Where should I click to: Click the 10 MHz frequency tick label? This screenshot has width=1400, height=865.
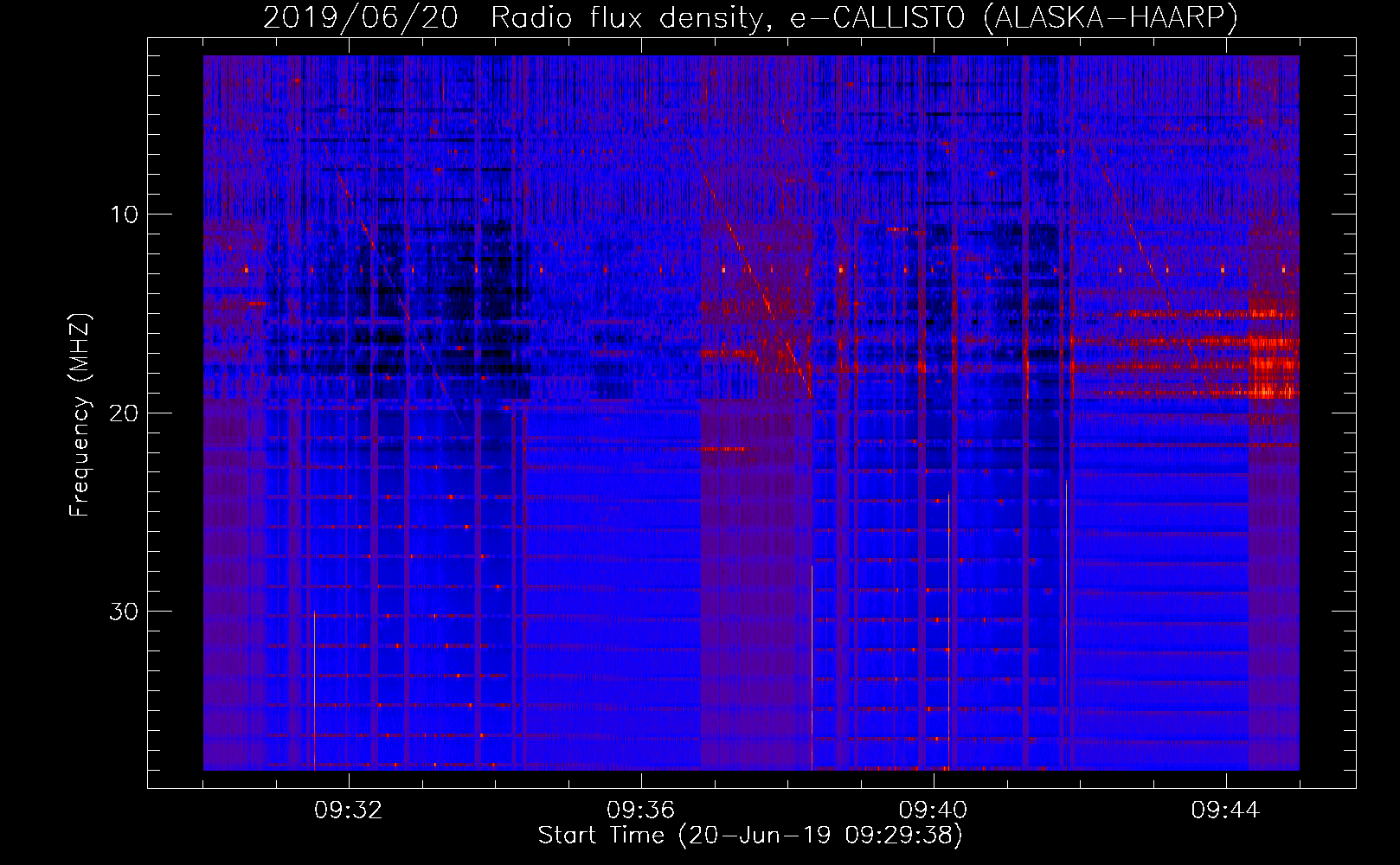tap(125, 215)
